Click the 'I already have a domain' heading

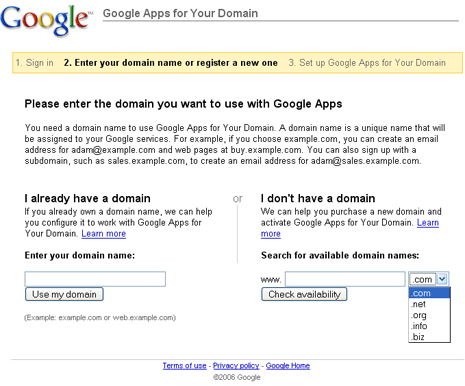click(x=87, y=198)
